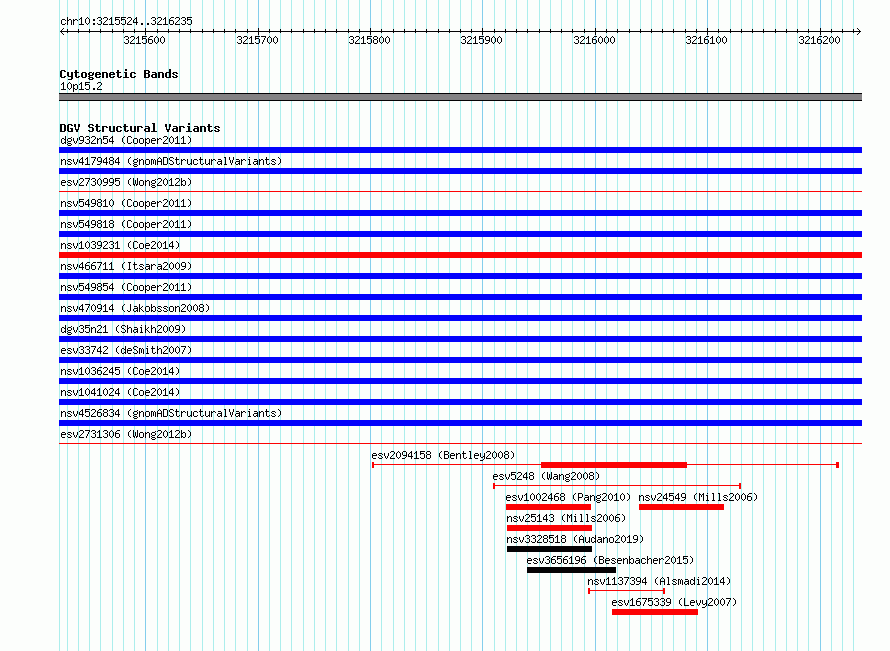Open the nsv1039231 (Coe2014) variant
The height and width of the screenshot is (651, 890).
click(x=120, y=245)
